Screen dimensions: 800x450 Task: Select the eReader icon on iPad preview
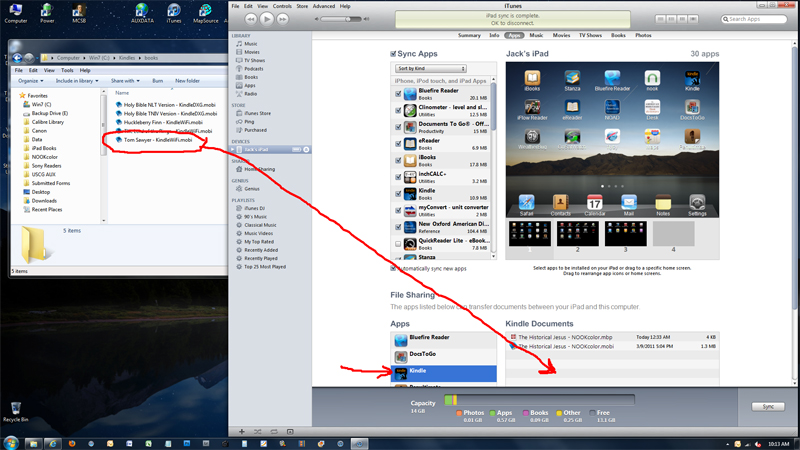click(572, 107)
